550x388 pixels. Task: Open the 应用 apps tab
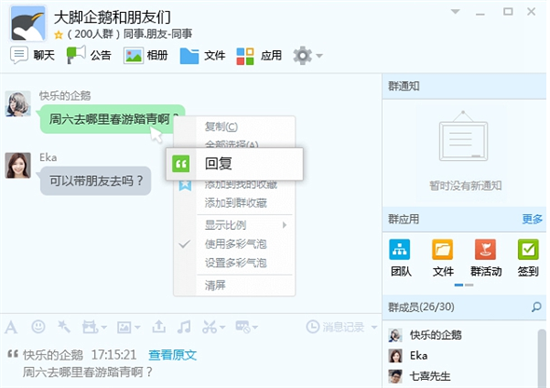pos(259,56)
